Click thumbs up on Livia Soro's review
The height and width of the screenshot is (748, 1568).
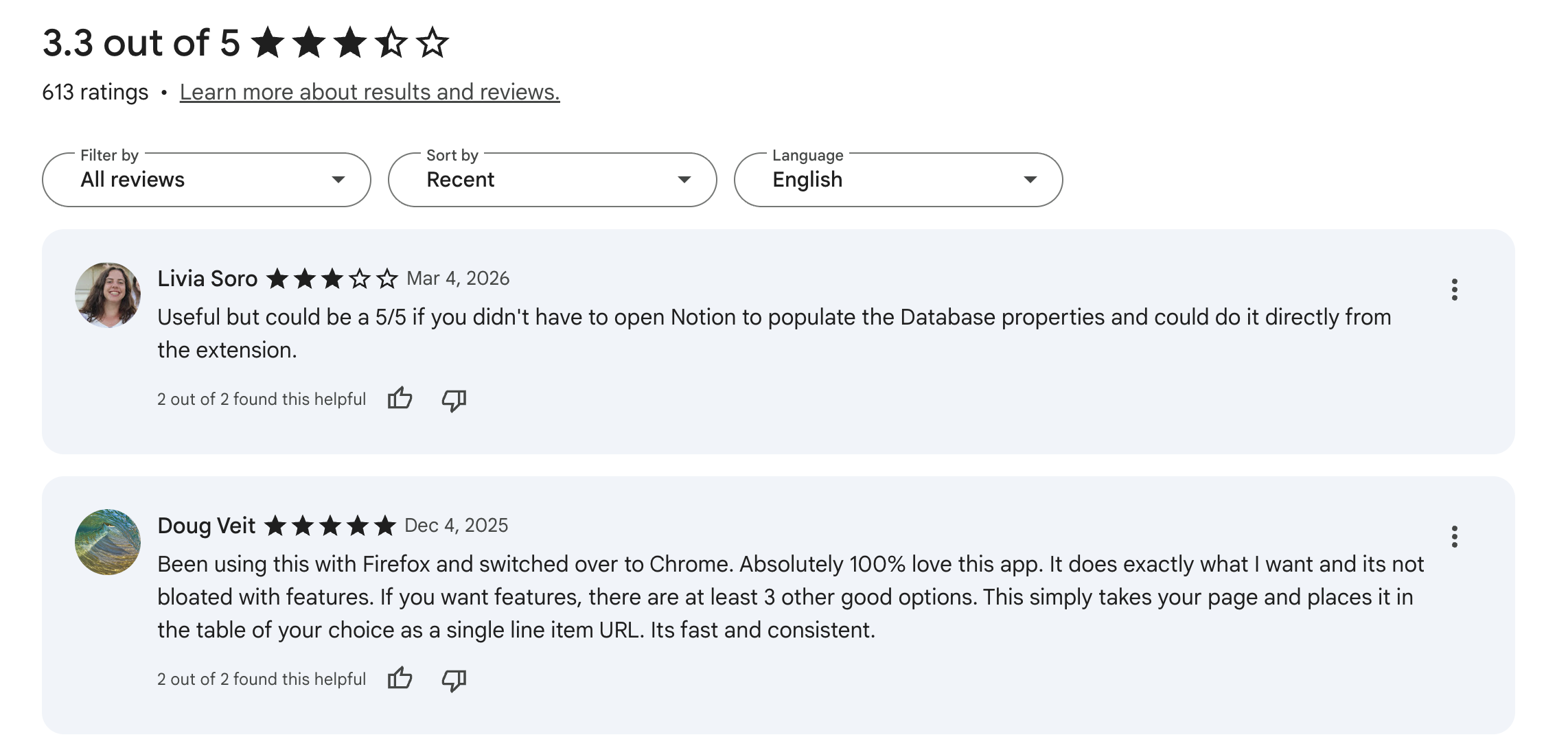401,398
